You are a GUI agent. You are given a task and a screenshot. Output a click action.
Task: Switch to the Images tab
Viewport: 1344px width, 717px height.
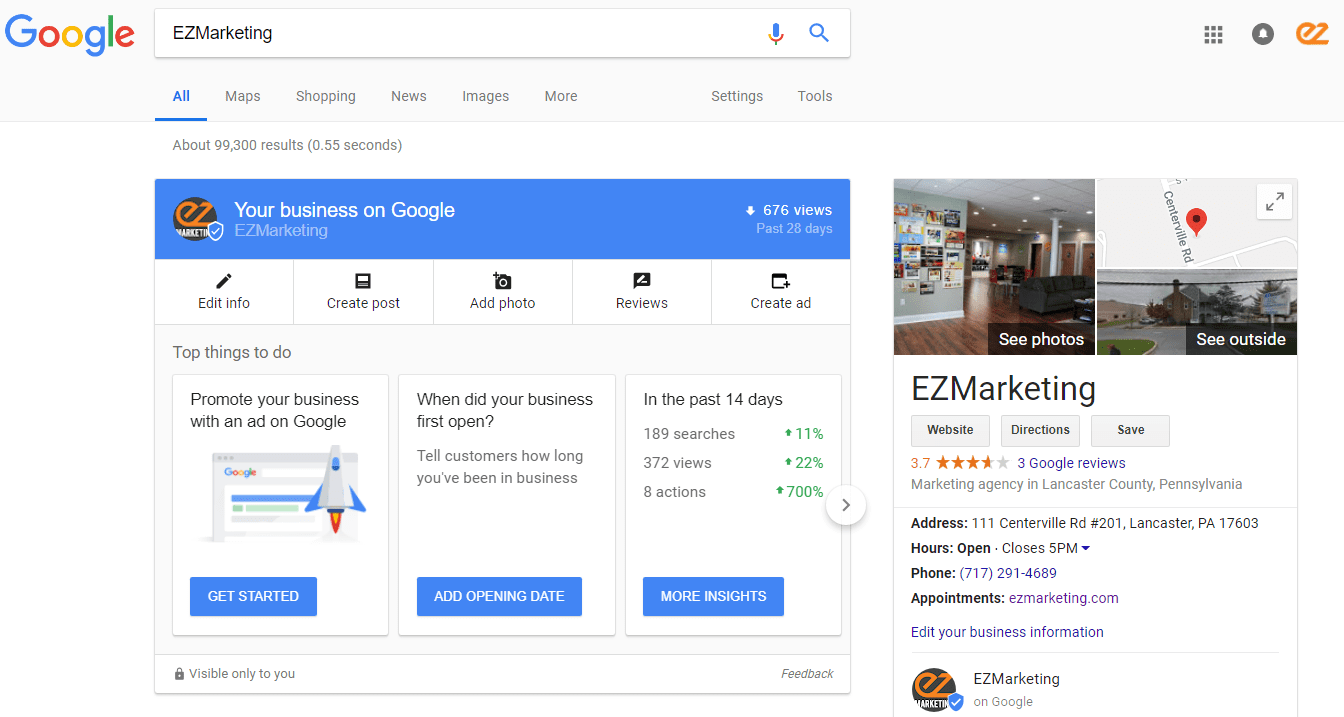[x=485, y=96]
